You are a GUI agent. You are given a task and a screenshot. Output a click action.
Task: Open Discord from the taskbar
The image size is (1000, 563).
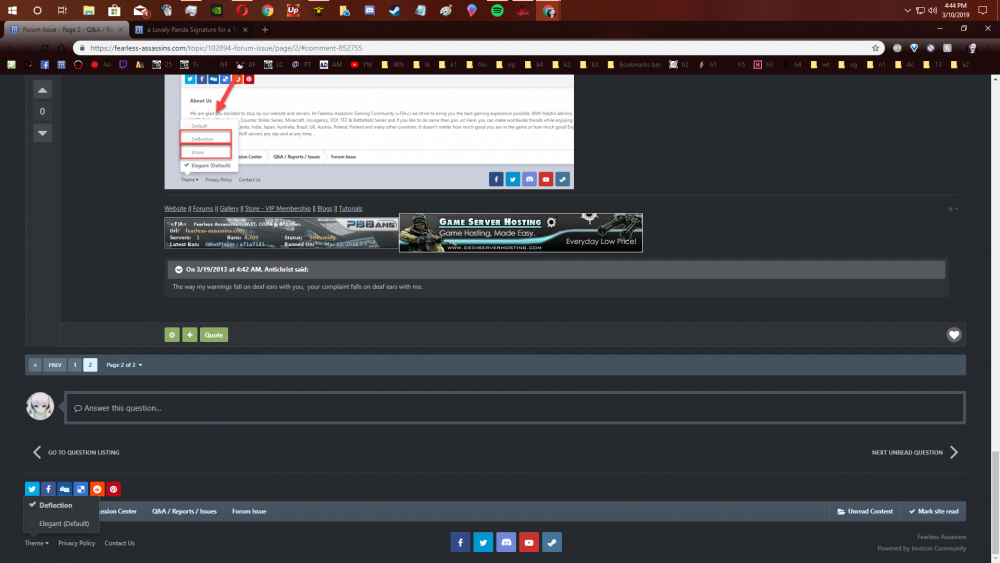tap(369, 11)
